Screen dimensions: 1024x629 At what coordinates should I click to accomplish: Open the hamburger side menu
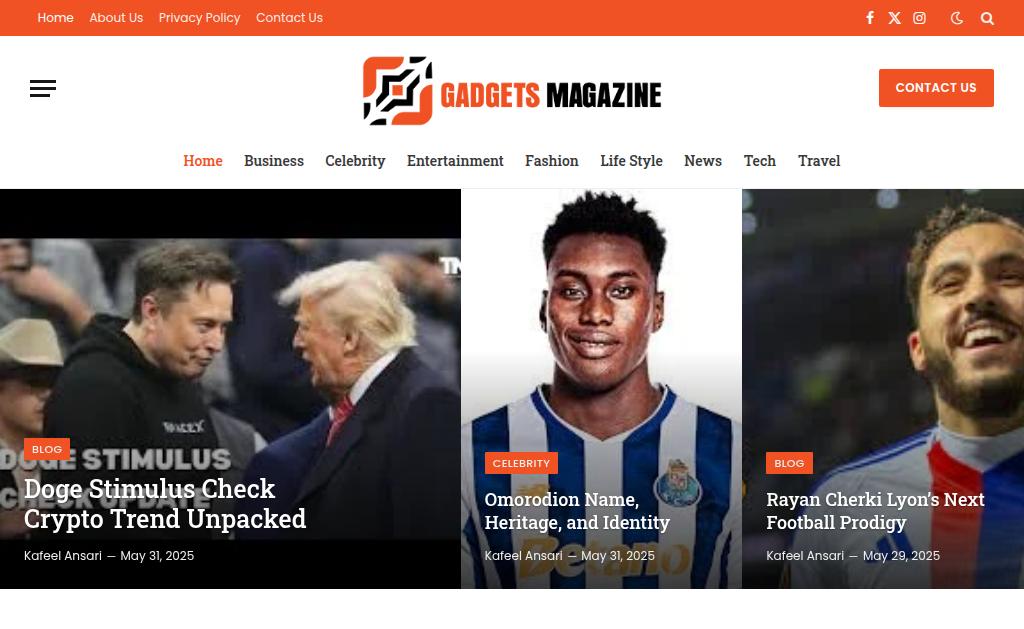43,88
